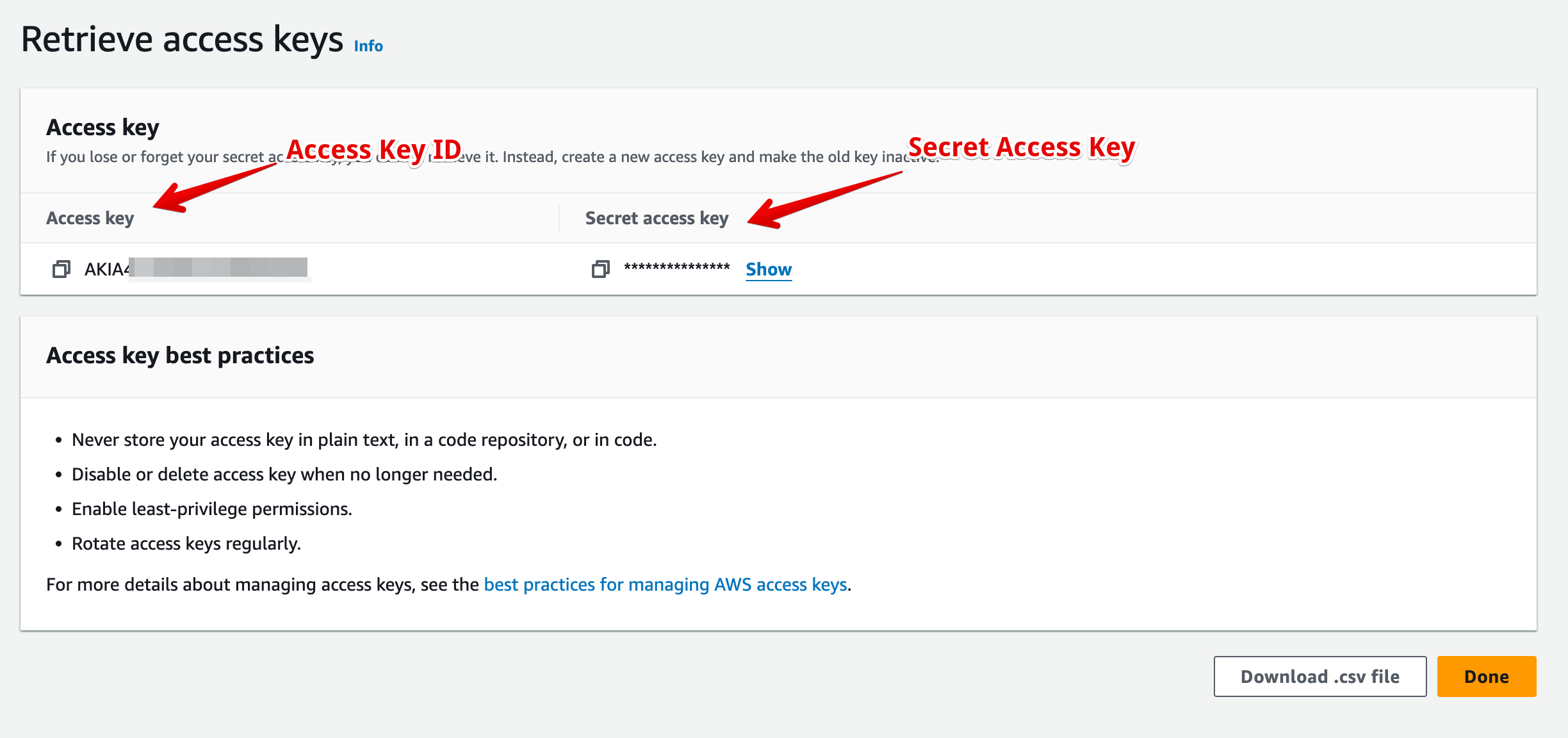1568x738 pixels.
Task: Click the Enable least-privilege permissions bullet
Action: (x=211, y=508)
